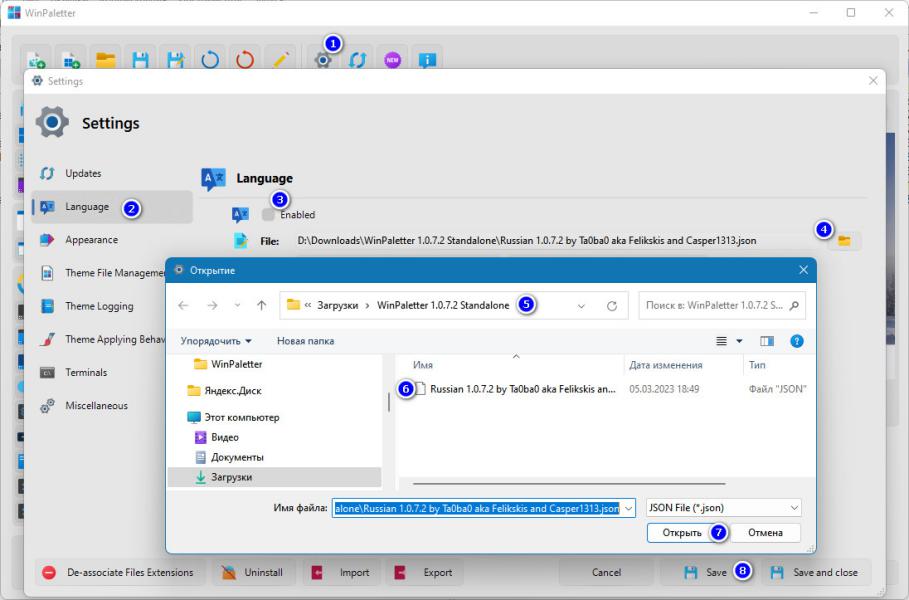This screenshot has height=600, width=909.
Task: Browse for language file with folder icon
Action: tap(844, 241)
